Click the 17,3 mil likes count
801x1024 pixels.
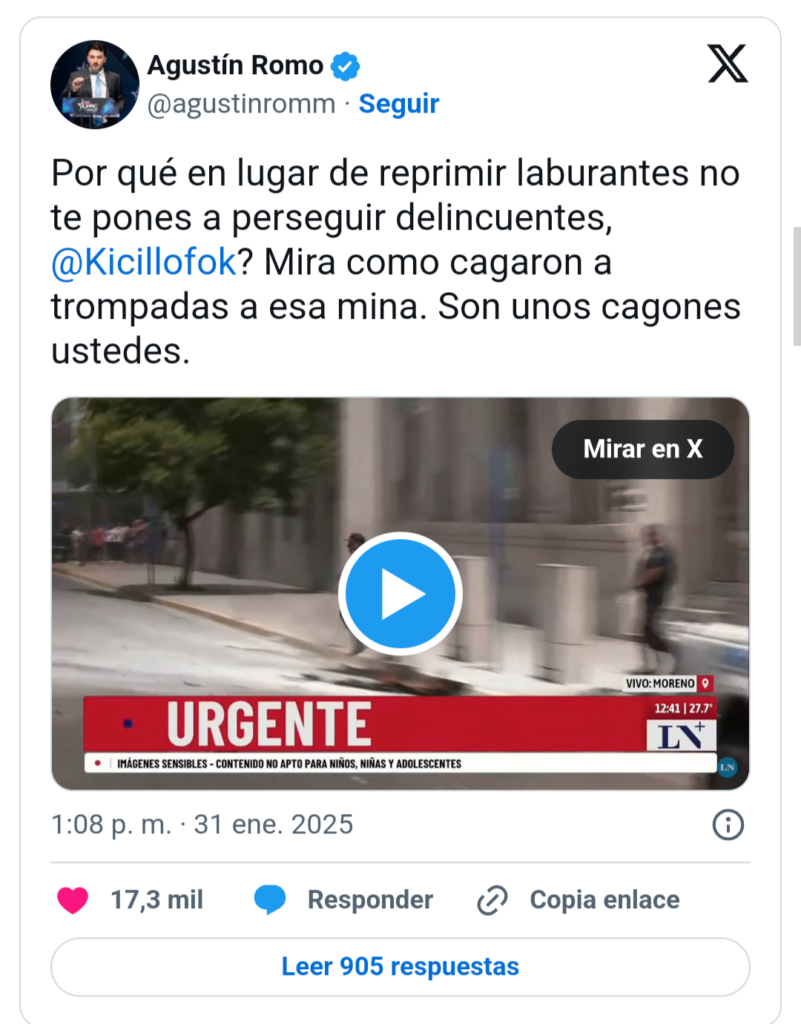pyautogui.click(x=157, y=900)
